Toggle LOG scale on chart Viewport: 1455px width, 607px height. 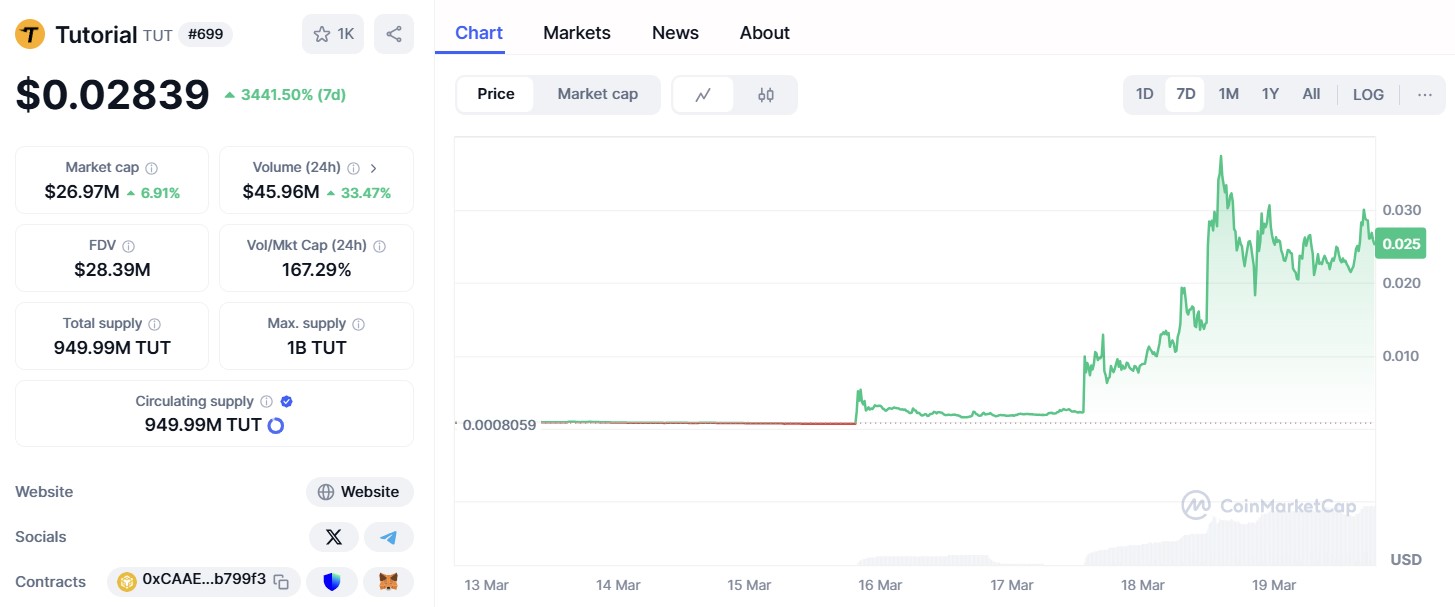point(1368,95)
